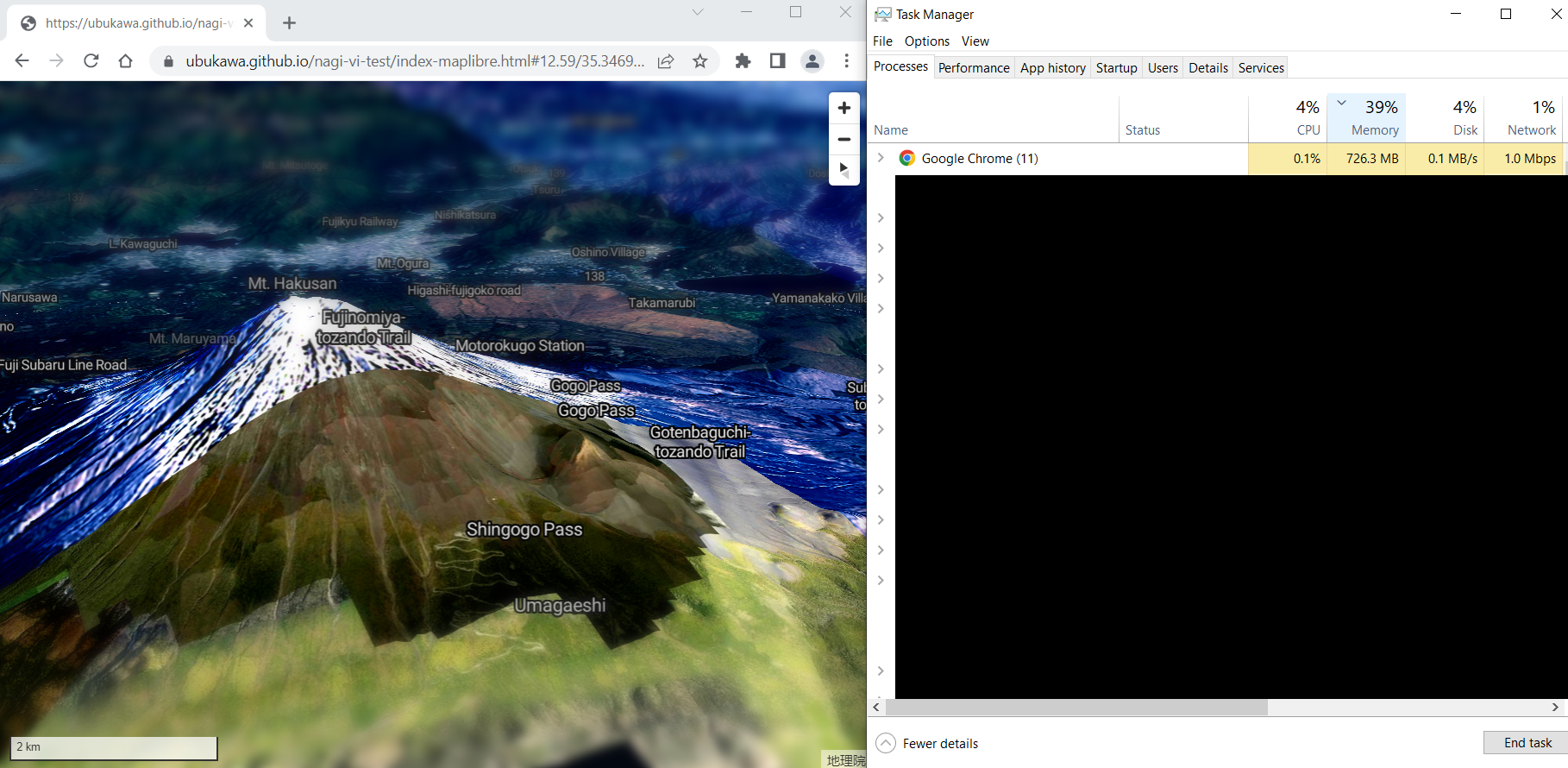Open Chrome three-dot menu

point(847,60)
